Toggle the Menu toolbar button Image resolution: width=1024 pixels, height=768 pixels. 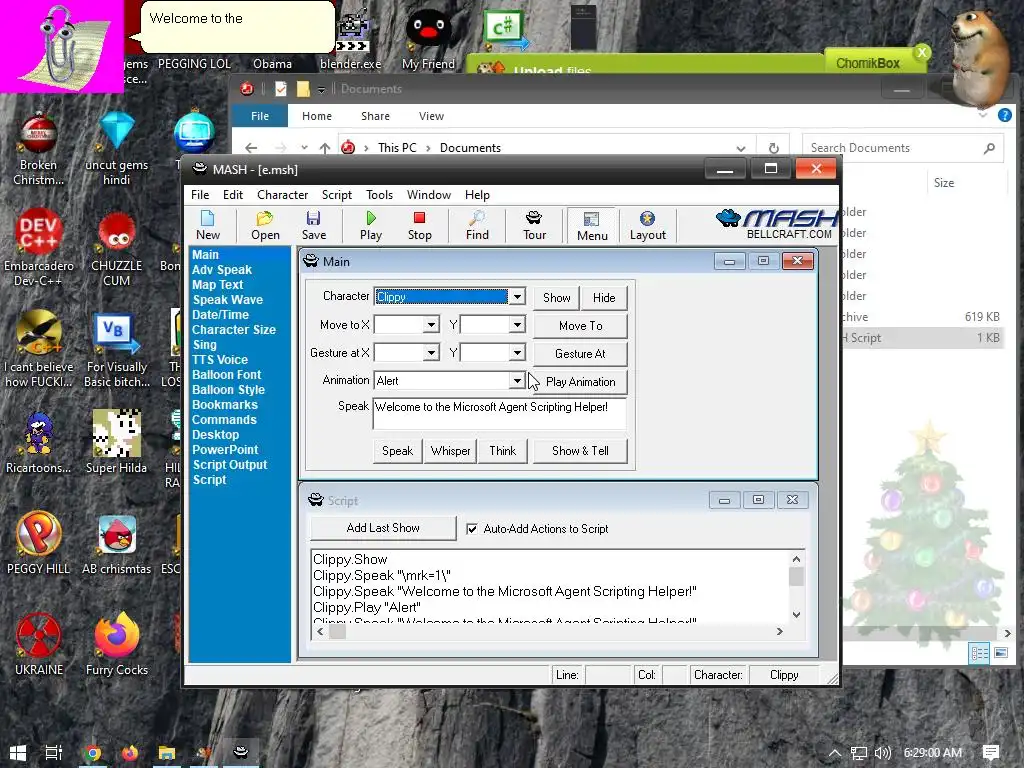coord(592,226)
